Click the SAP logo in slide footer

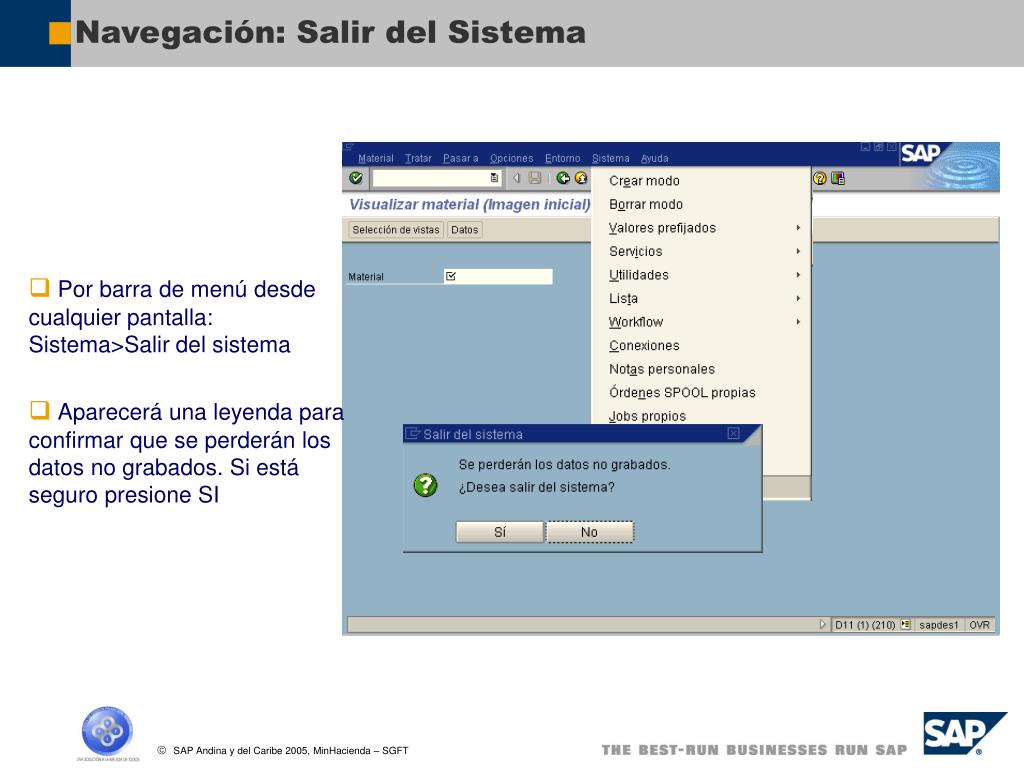coord(965,734)
